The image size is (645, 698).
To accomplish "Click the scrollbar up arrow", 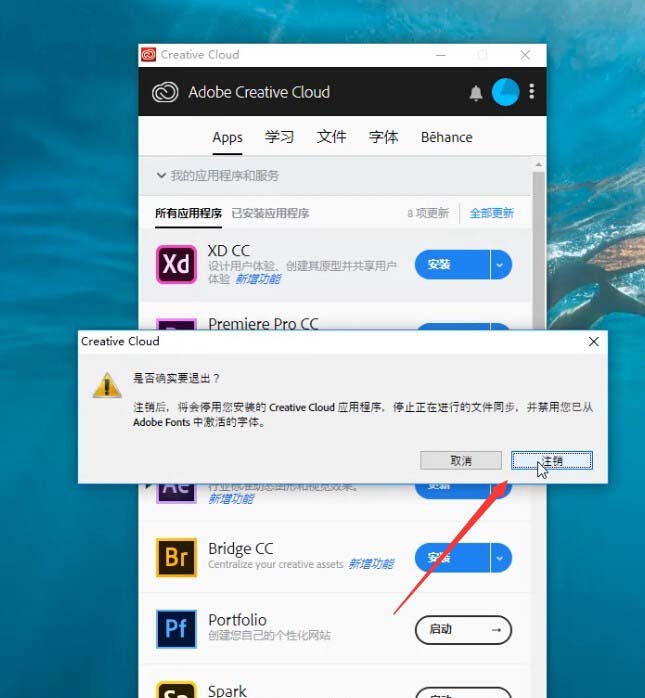I will (539, 165).
